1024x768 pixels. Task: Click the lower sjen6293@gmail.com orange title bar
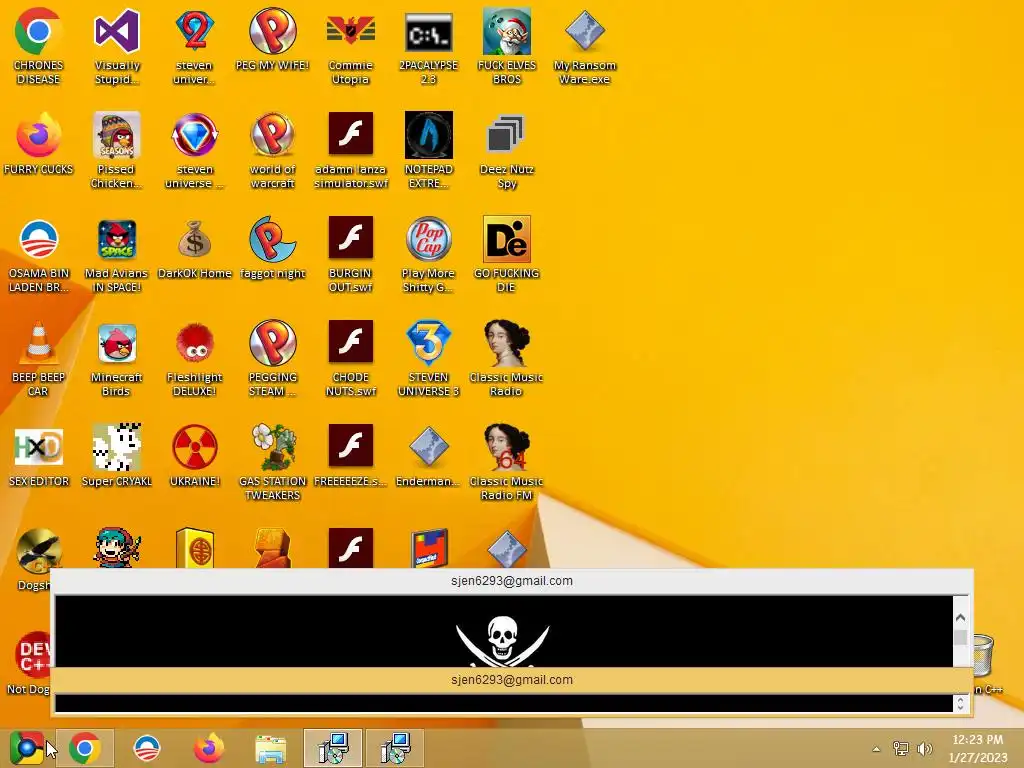(x=511, y=680)
